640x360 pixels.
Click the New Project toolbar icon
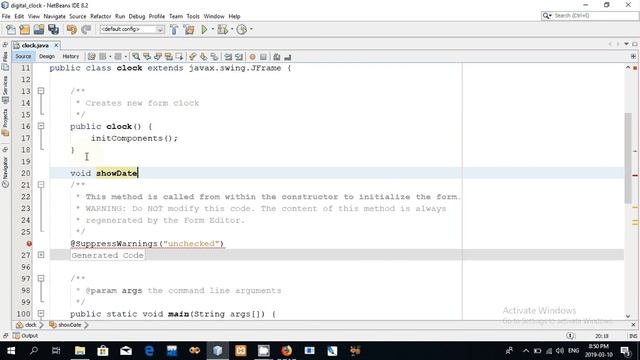(x=24, y=29)
